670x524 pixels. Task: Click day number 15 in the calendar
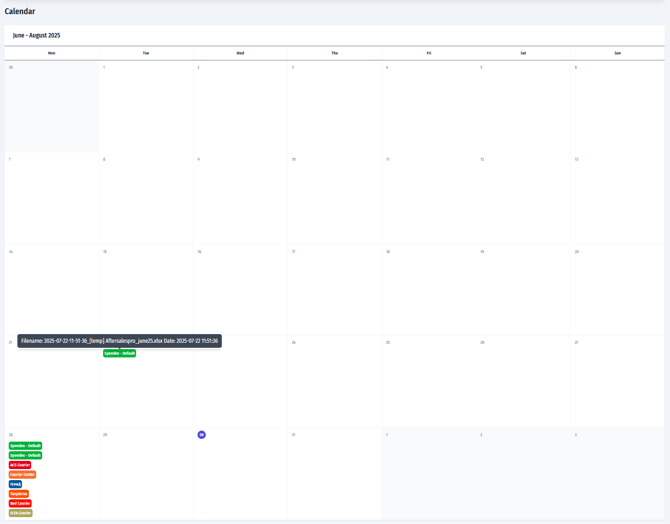click(x=105, y=252)
